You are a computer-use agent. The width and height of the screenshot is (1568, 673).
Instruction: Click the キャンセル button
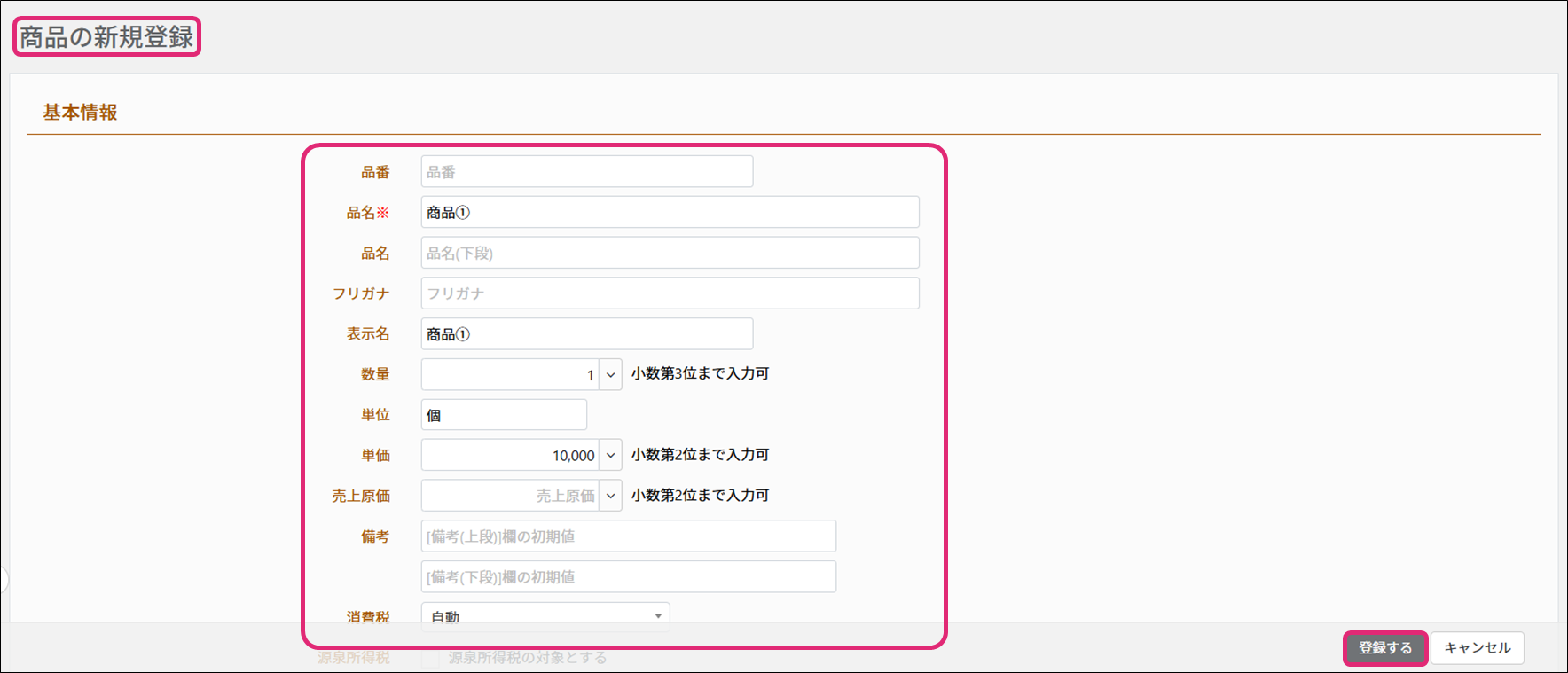tap(1477, 648)
